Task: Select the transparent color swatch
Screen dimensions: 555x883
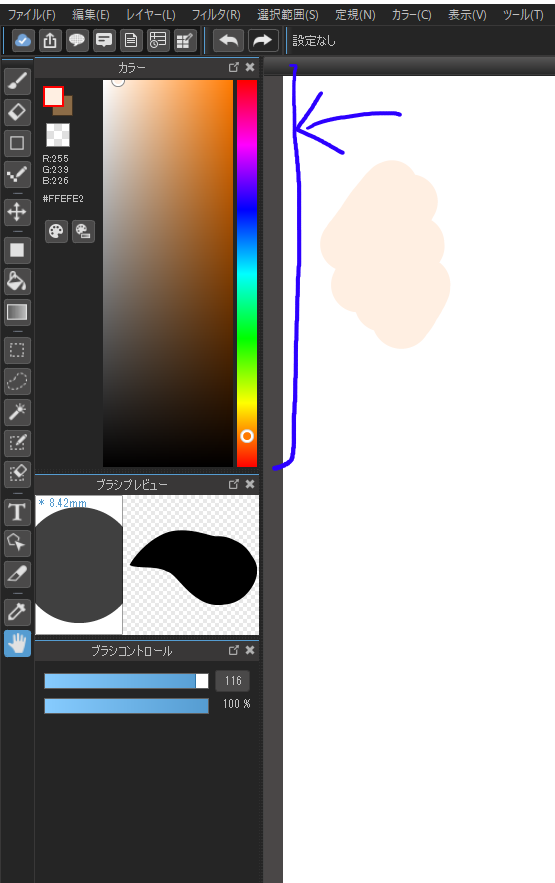Action: 58,135
